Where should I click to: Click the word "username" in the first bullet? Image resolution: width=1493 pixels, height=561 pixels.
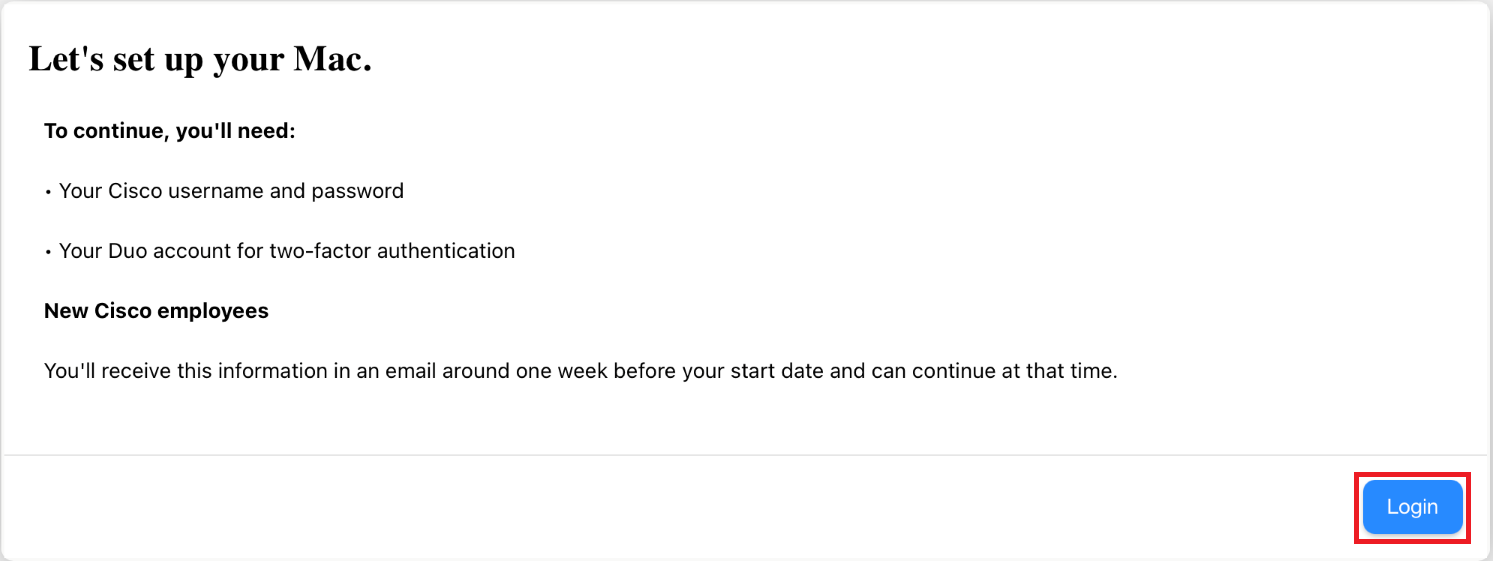(215, 191)
